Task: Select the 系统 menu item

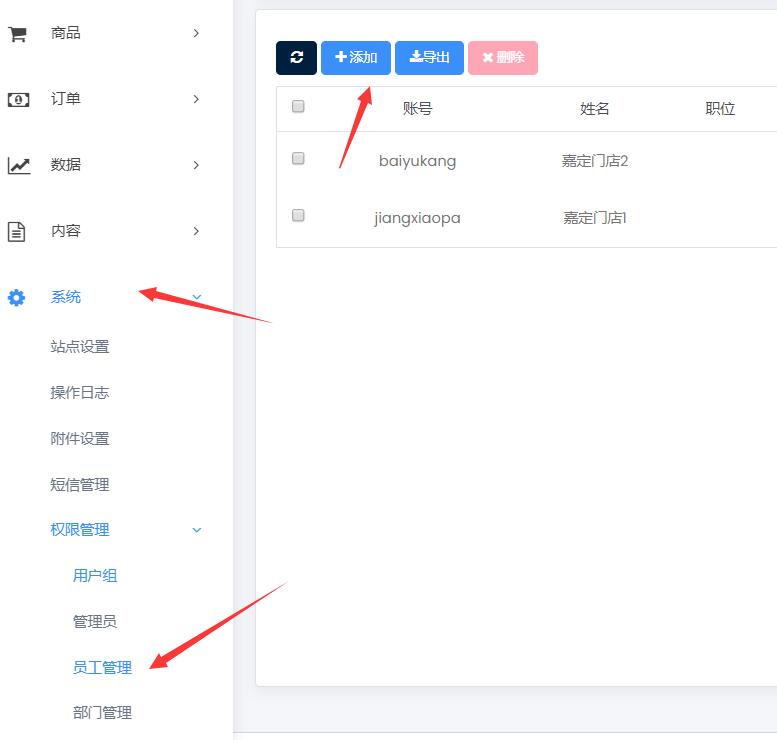Action: pyautogui.click(x=65, y=297)
